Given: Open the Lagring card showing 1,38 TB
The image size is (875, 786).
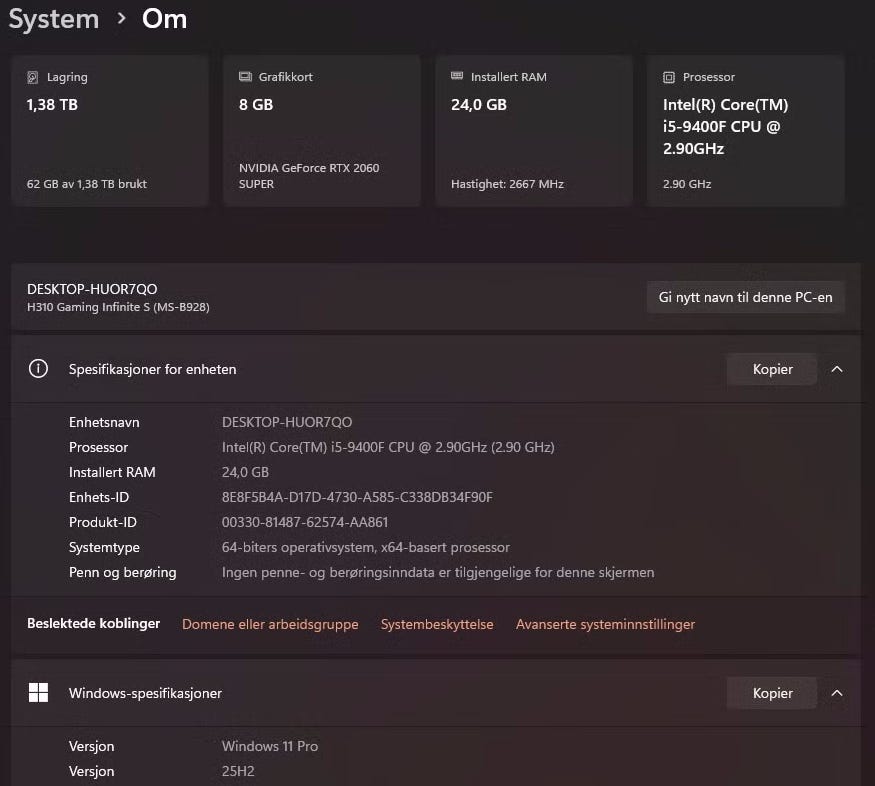Looking at the screenshot, I should [x=110, y=131].
